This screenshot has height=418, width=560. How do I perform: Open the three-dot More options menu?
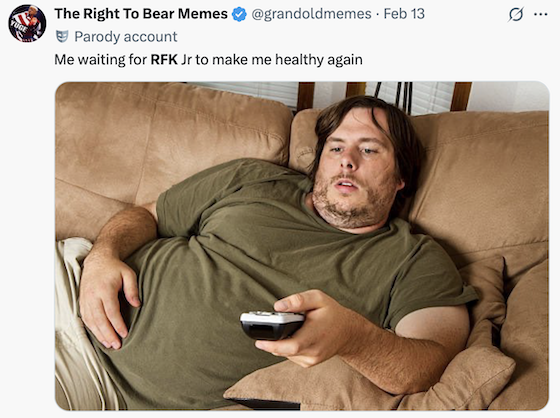point(540,14)
